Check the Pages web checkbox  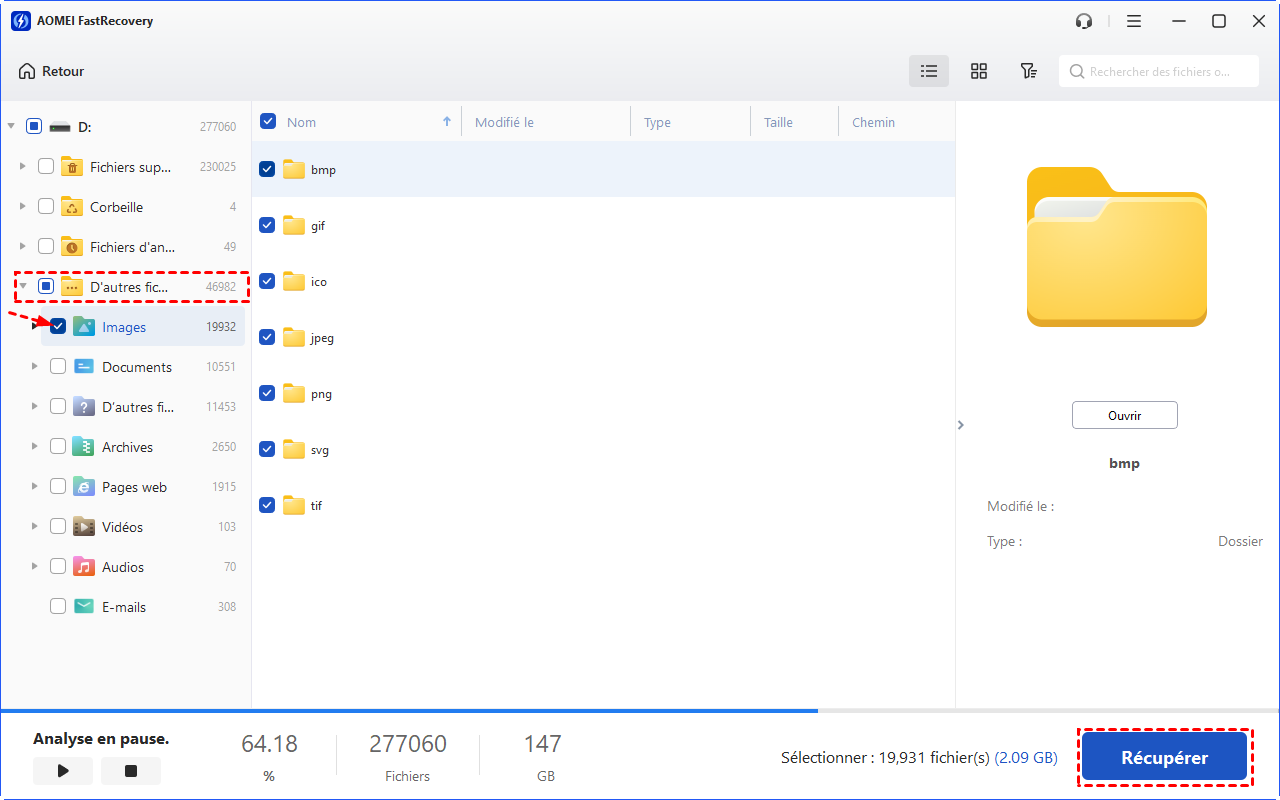(x=58, y=487)
